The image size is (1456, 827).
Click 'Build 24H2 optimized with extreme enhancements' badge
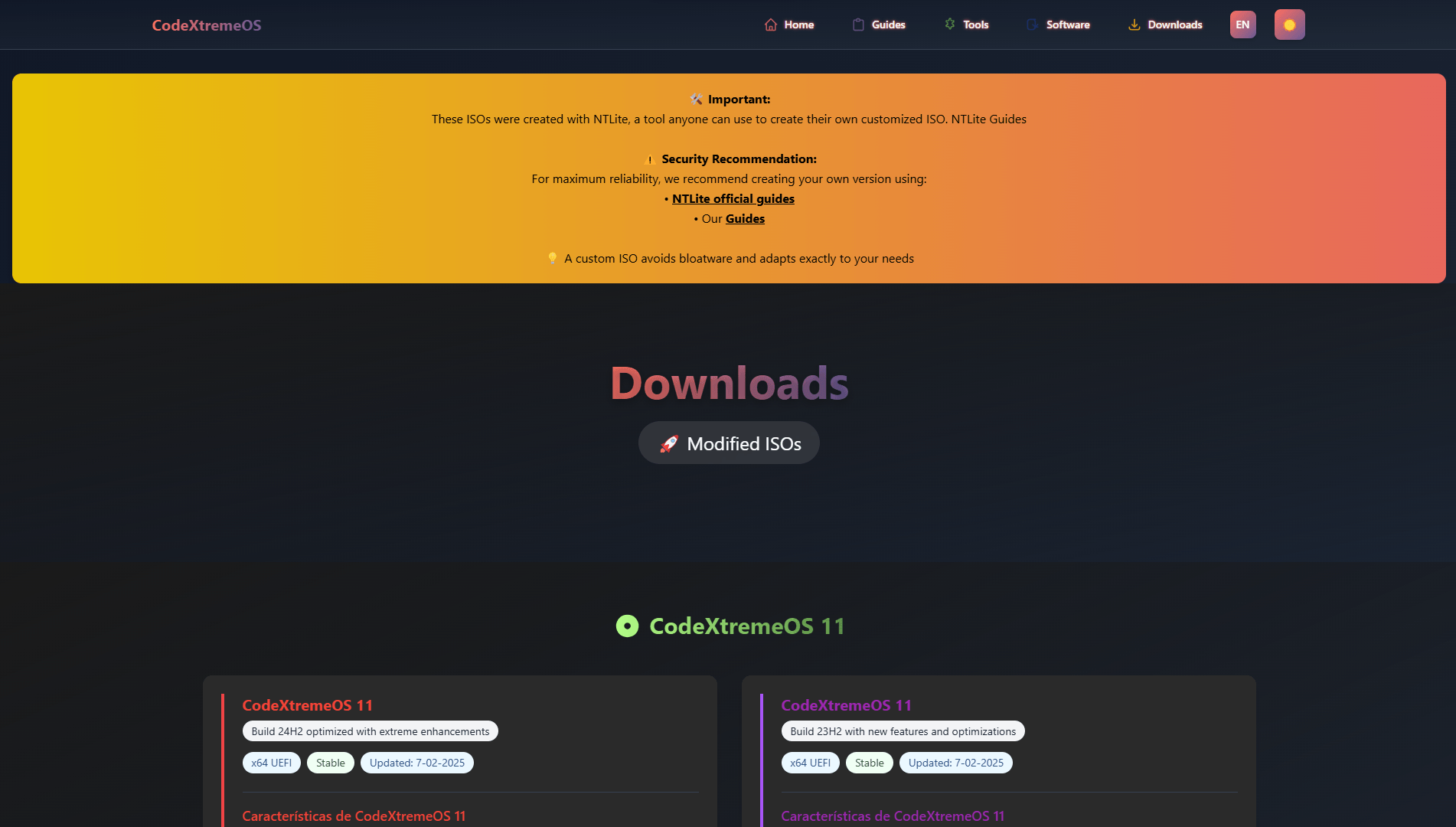(x=371, y=731)
